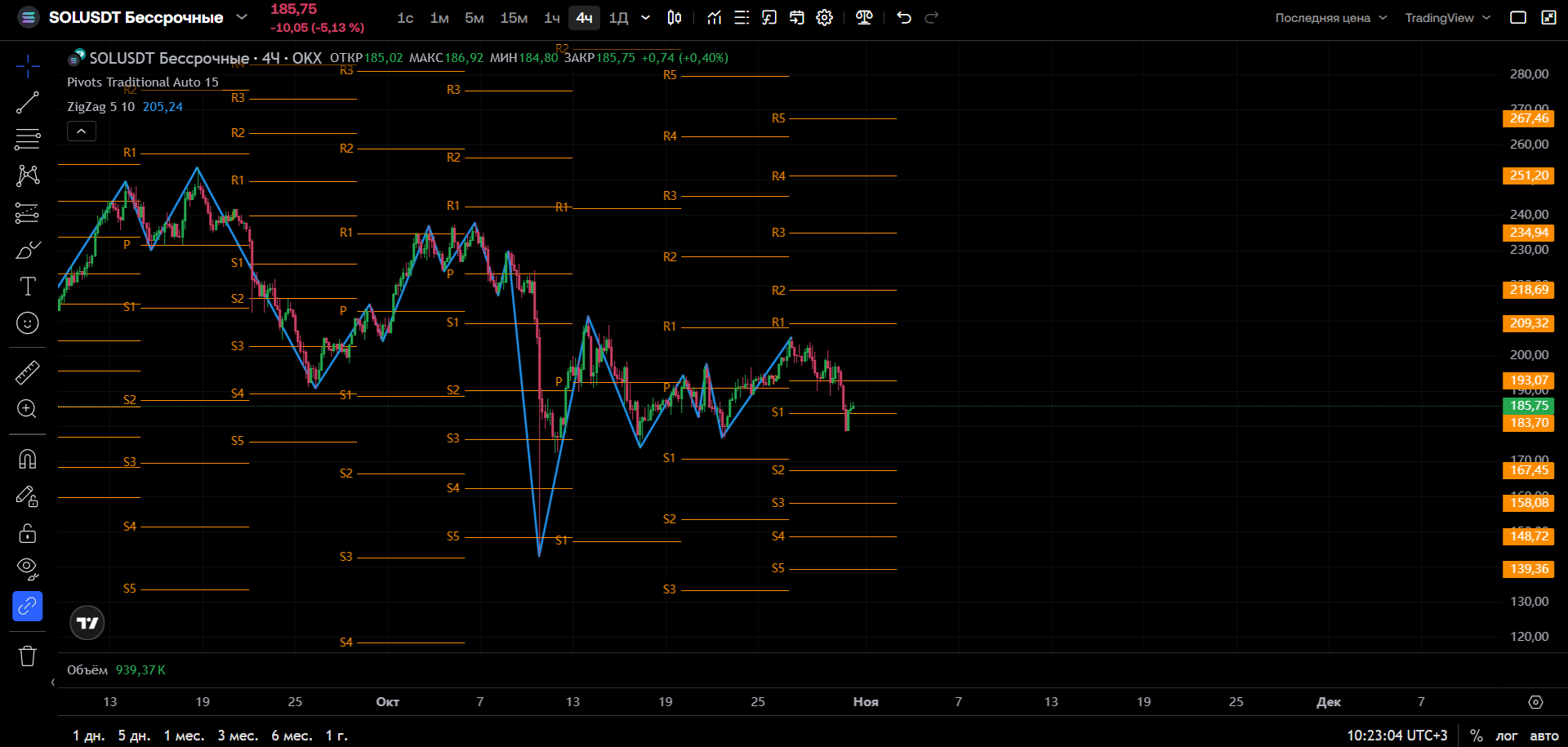Image resolution: width=1568 pixels, height=747 pixels.
Task: Set date range to 1 дн.
Action: tap(88, 736)
